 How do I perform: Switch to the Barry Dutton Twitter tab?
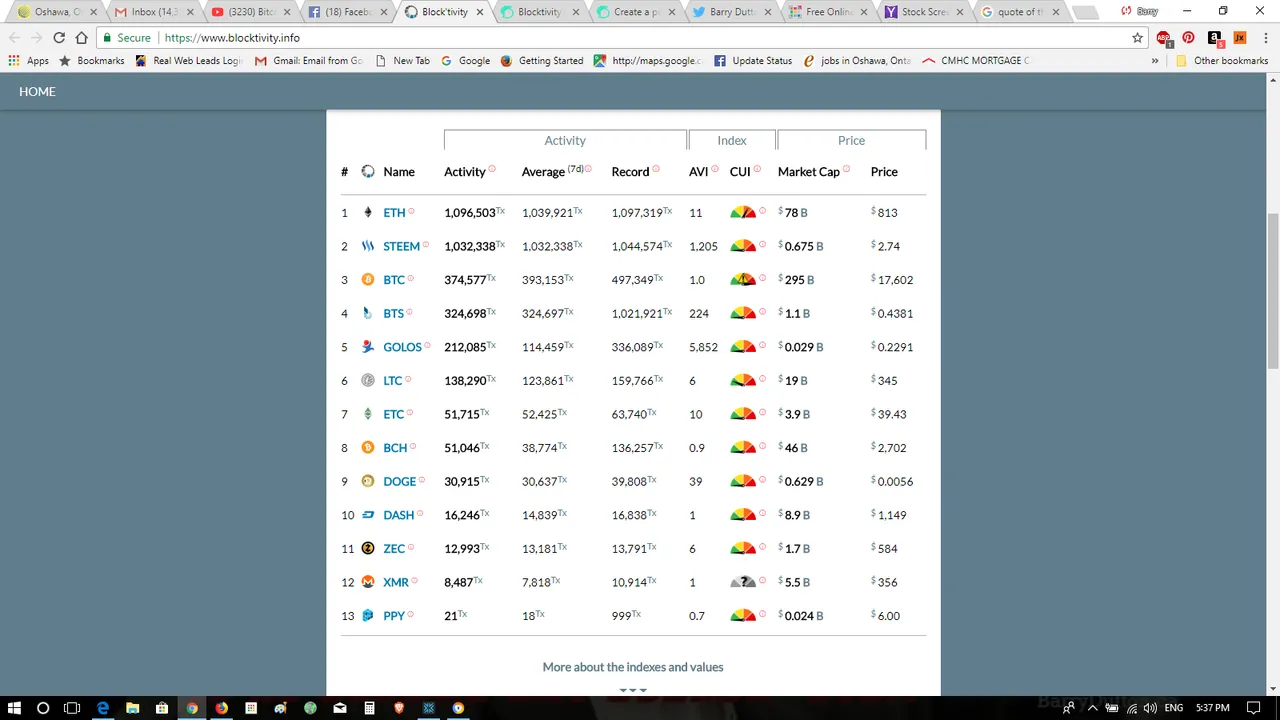(731, 12)
